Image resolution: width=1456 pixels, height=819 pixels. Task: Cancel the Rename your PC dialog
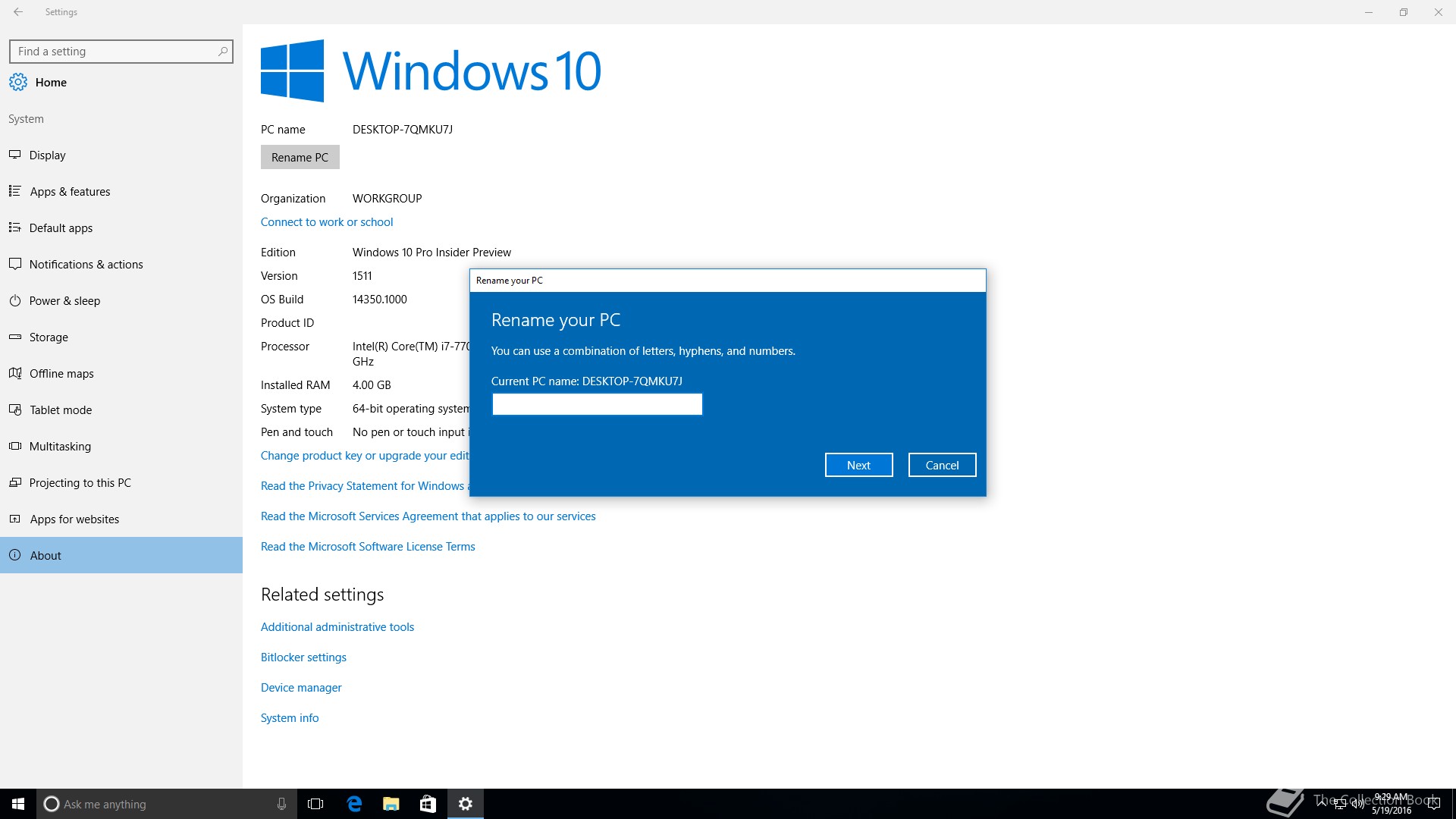[x=942, y=465]
